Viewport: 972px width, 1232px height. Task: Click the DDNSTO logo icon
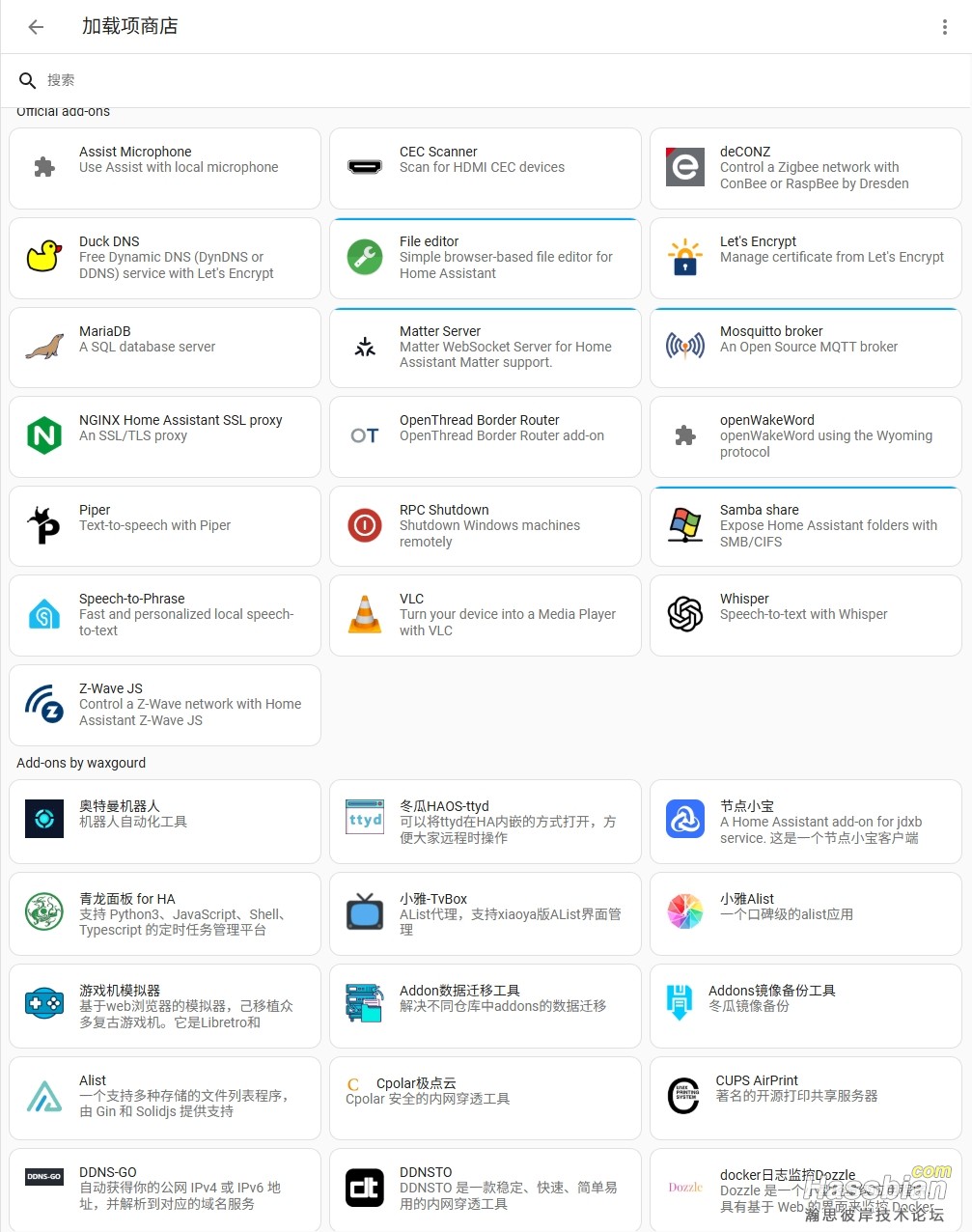point(365,1188)
